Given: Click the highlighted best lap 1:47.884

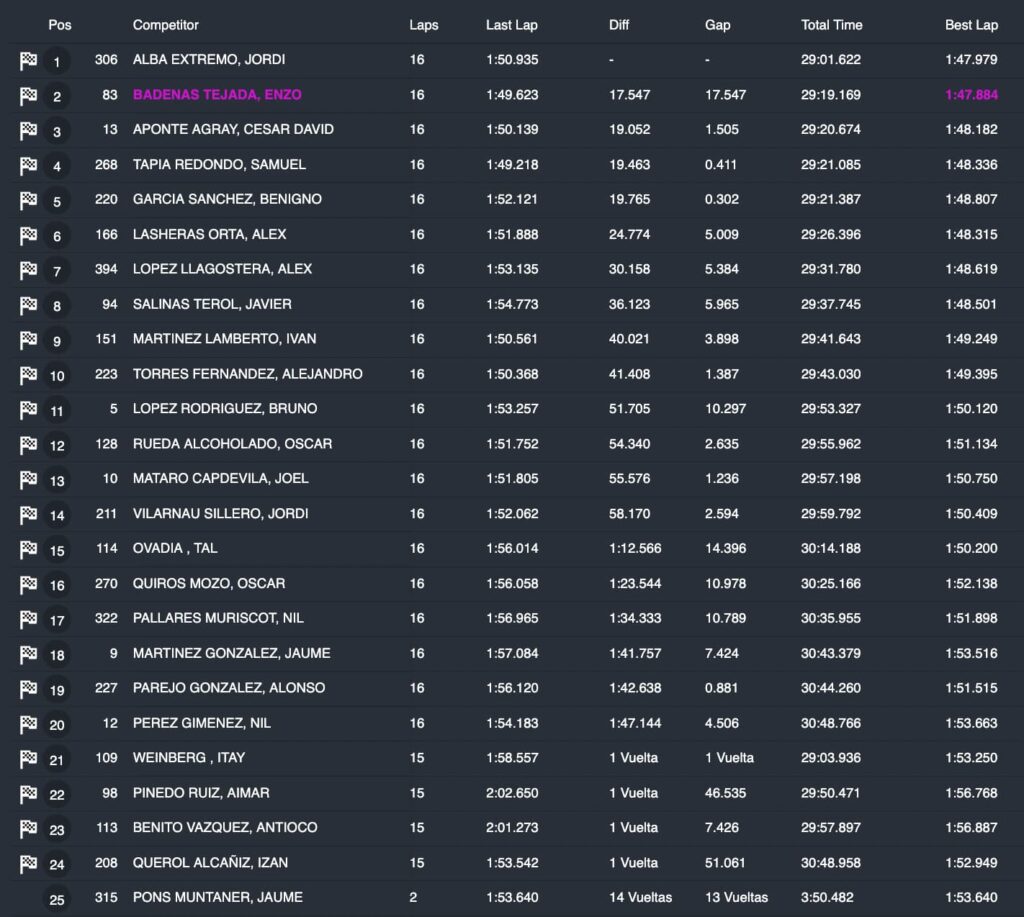Looking at the screenshot, I should pyautogui.click(x=971, y=95).
